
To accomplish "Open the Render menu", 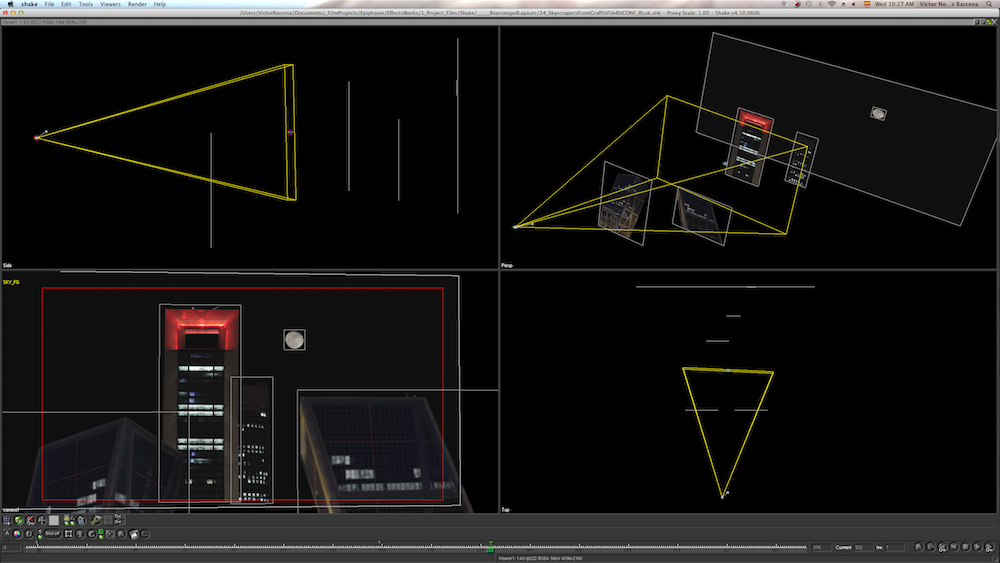I will (137, 5).
